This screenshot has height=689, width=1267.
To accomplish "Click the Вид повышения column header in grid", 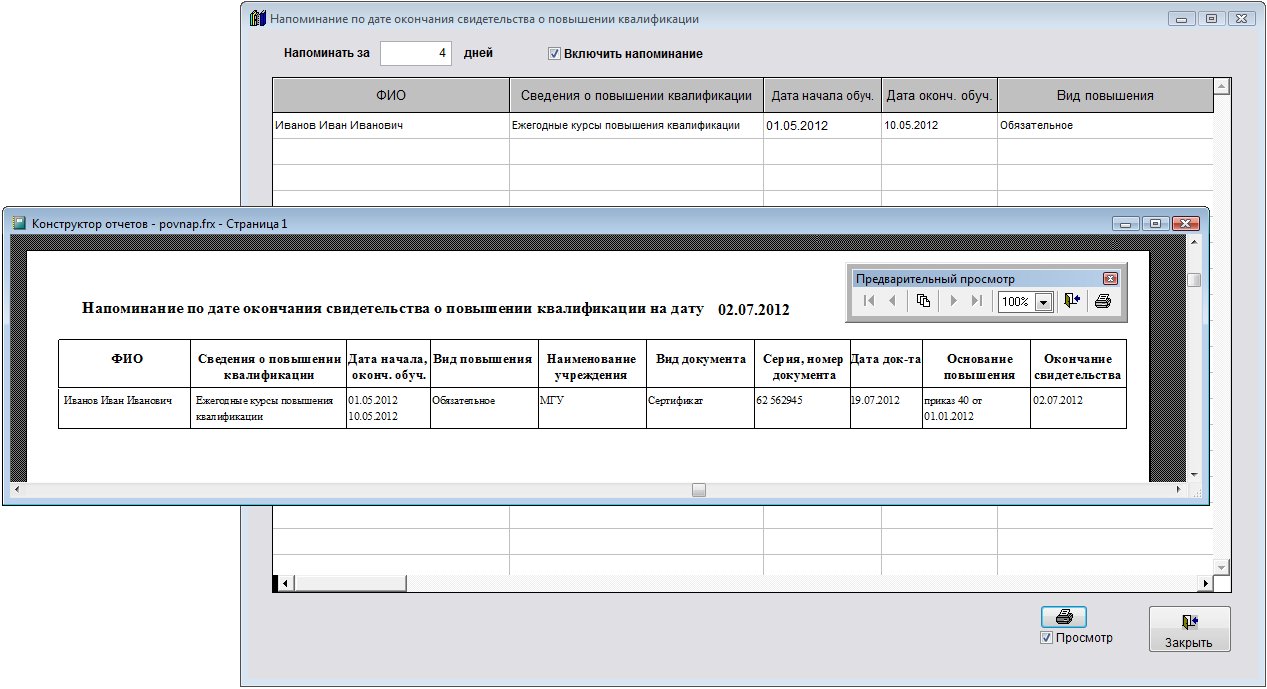I will 1104,96.
